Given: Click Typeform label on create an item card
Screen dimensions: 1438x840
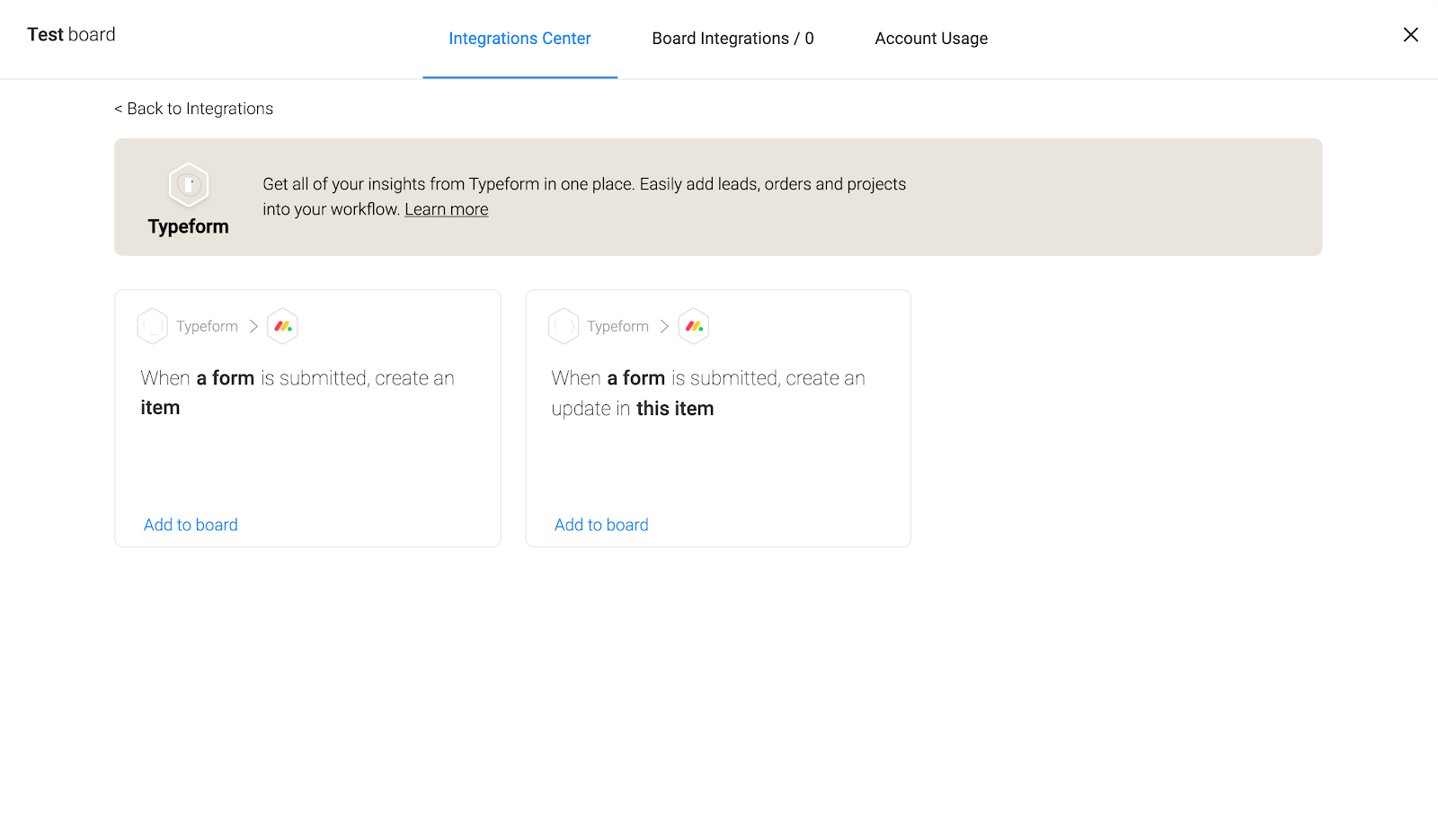Looking at the screenshot, I should tap(207, 326).
